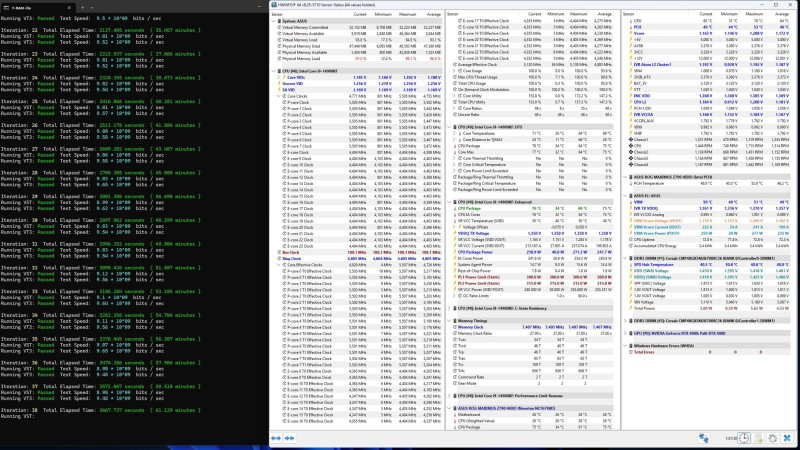
Task: Open the terminal tab dropdown arrow
Action: point(92,8)
